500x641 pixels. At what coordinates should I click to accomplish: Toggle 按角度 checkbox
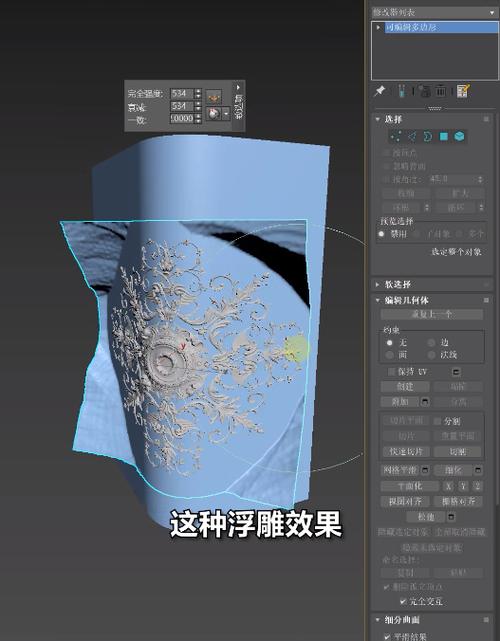(386, 179)
